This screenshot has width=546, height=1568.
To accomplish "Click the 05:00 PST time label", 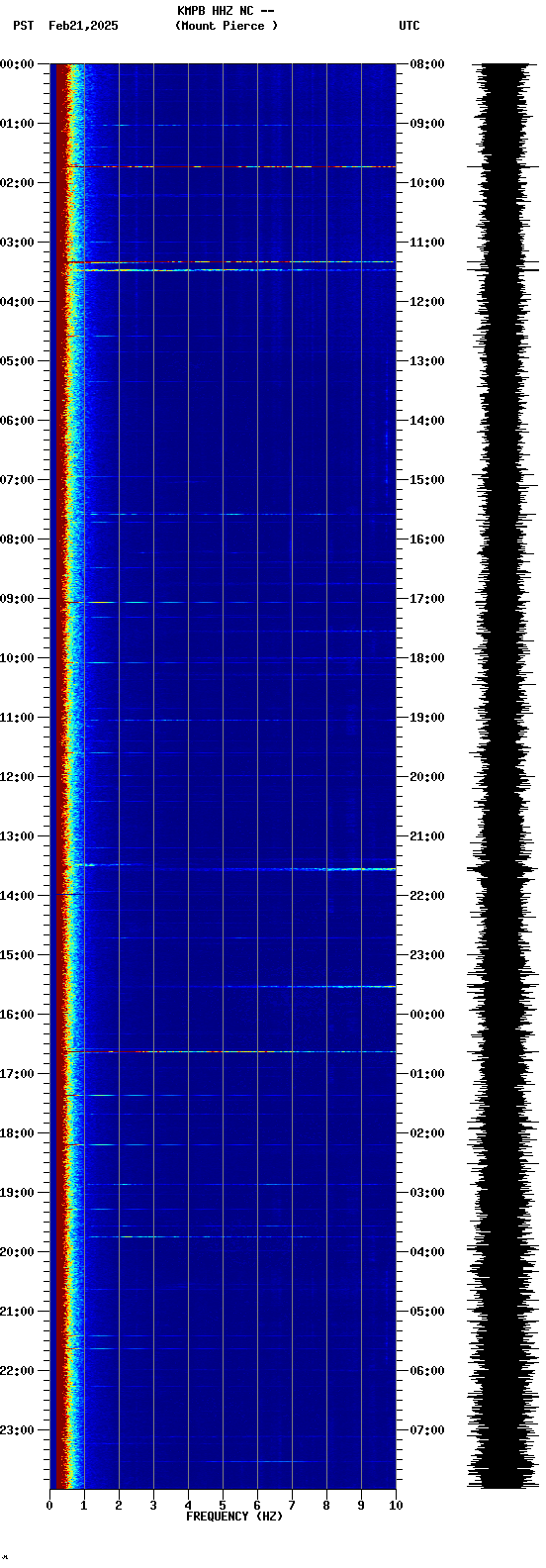I will tap(17, 361).
